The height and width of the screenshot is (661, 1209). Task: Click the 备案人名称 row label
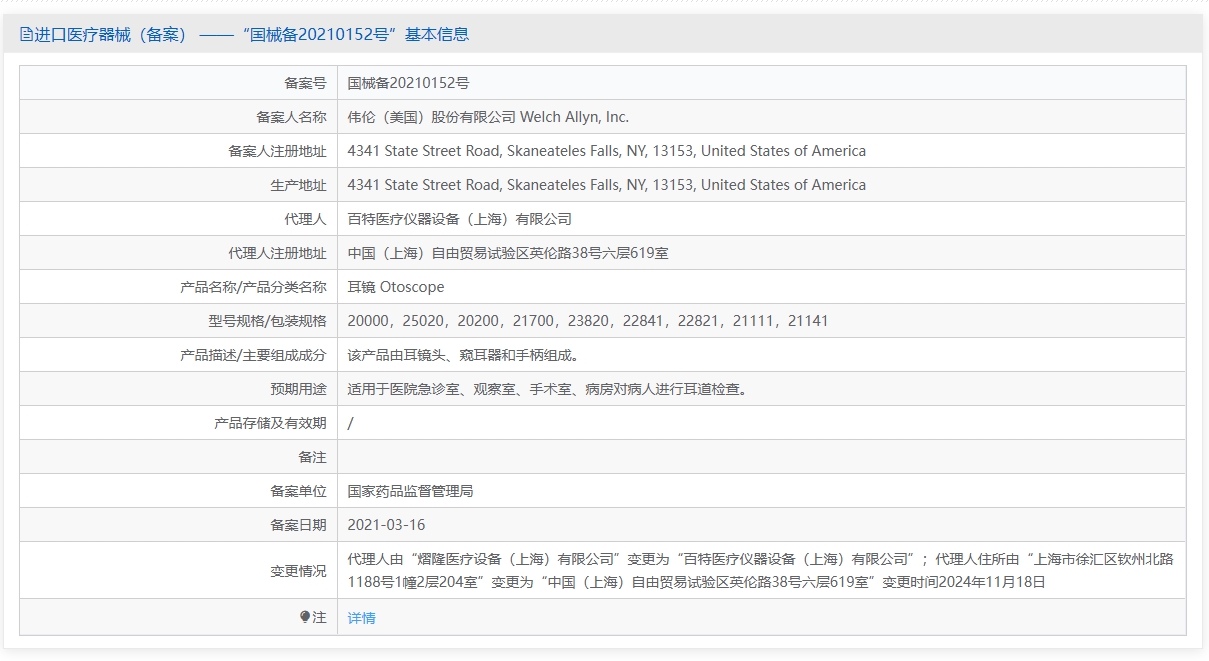(x=291, y=117)
